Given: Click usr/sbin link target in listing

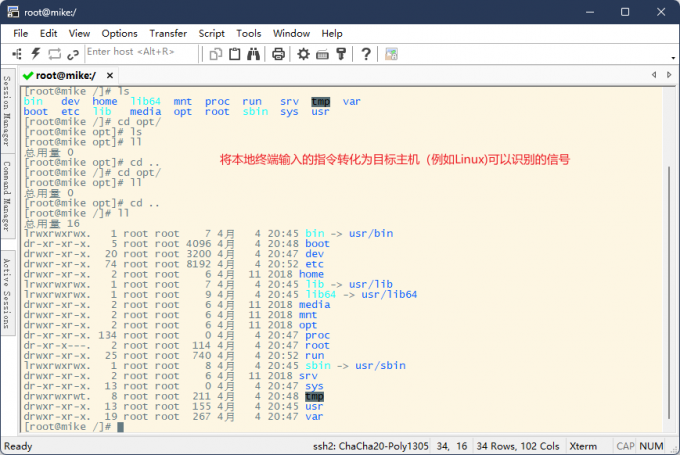Looking at the screenshot, I should pyautogui.click(x=380, y=366).
